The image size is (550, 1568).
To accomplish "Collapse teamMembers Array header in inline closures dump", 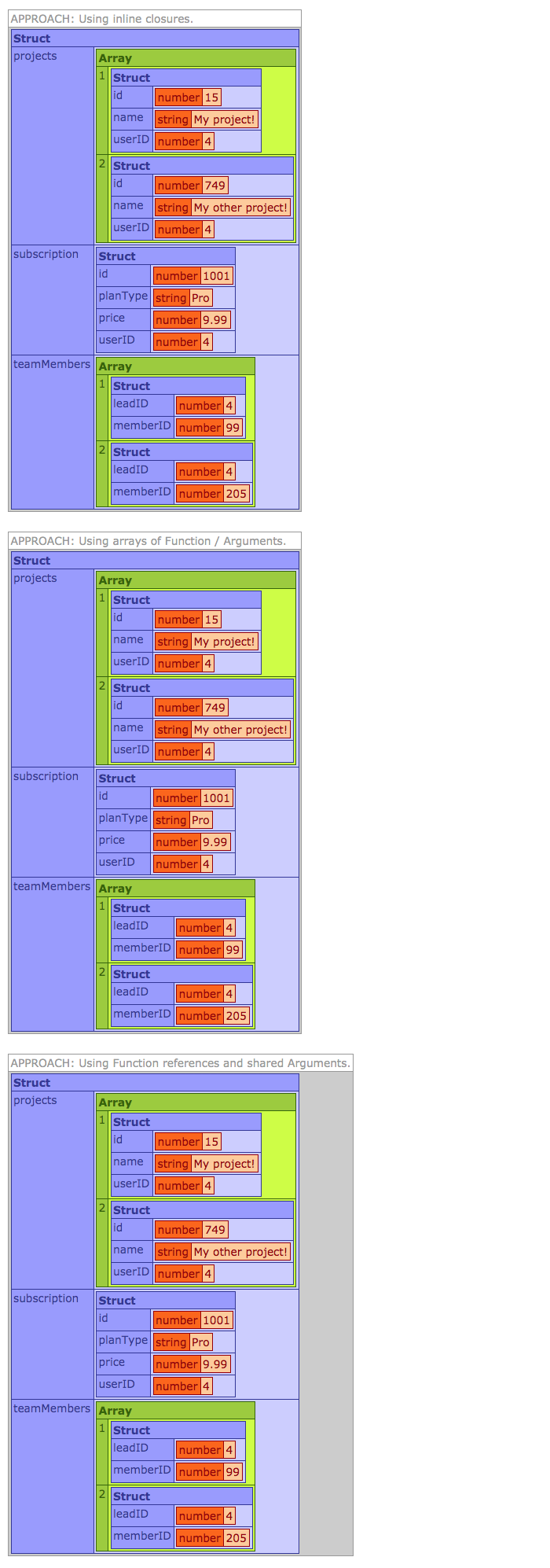I will (x=175, y=366).
